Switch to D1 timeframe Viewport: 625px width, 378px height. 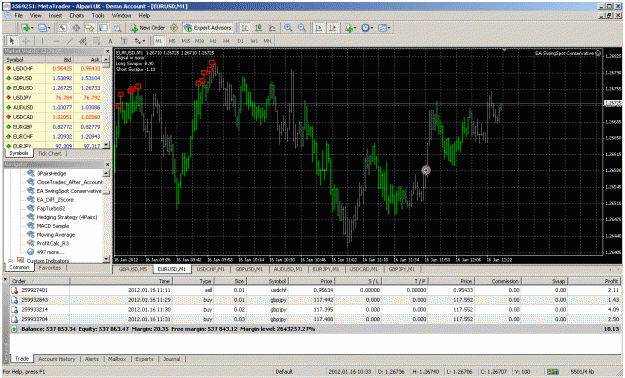[x=240, y=41]
